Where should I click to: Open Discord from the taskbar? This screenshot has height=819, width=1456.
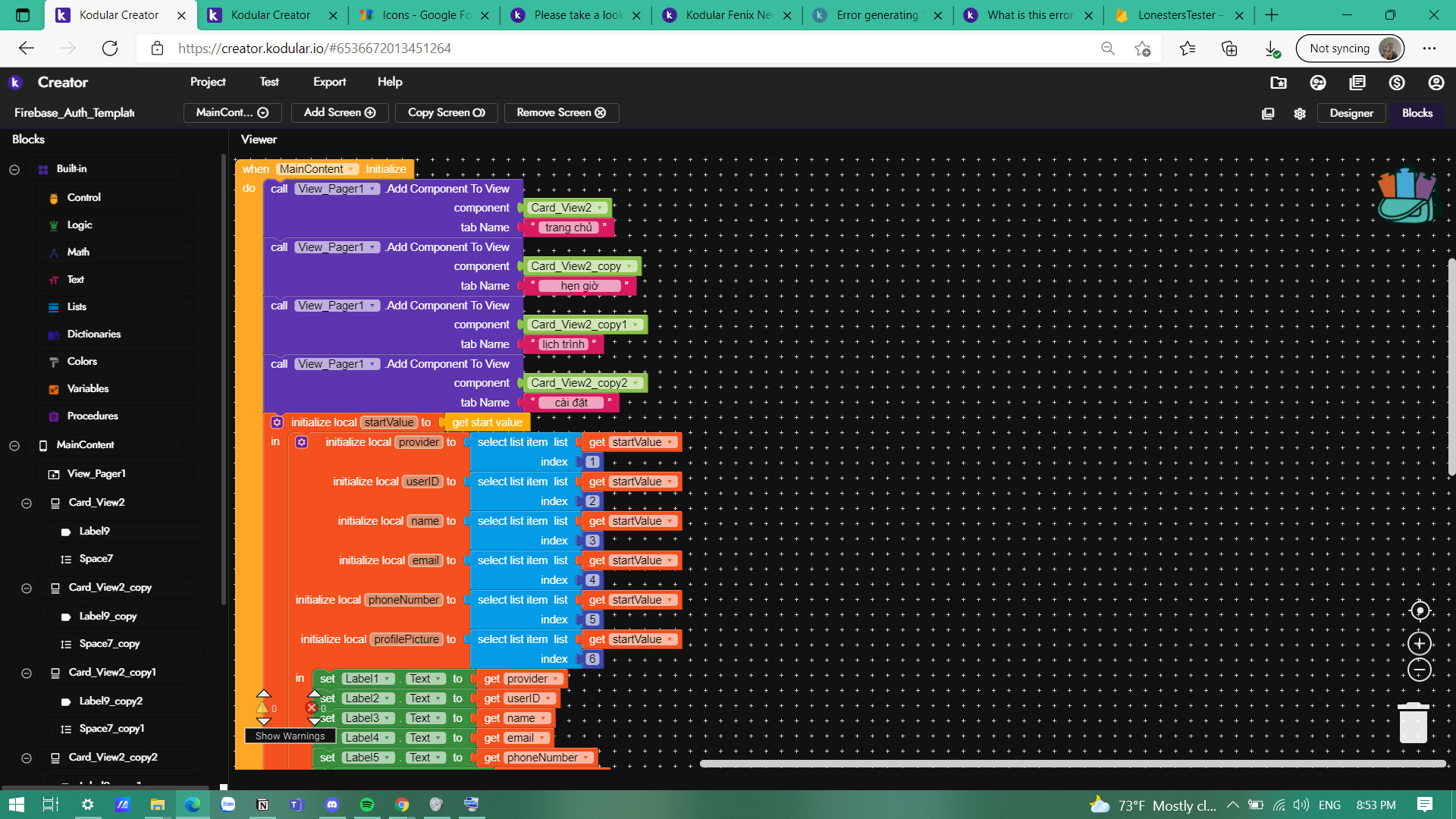[x=332, y=805]
